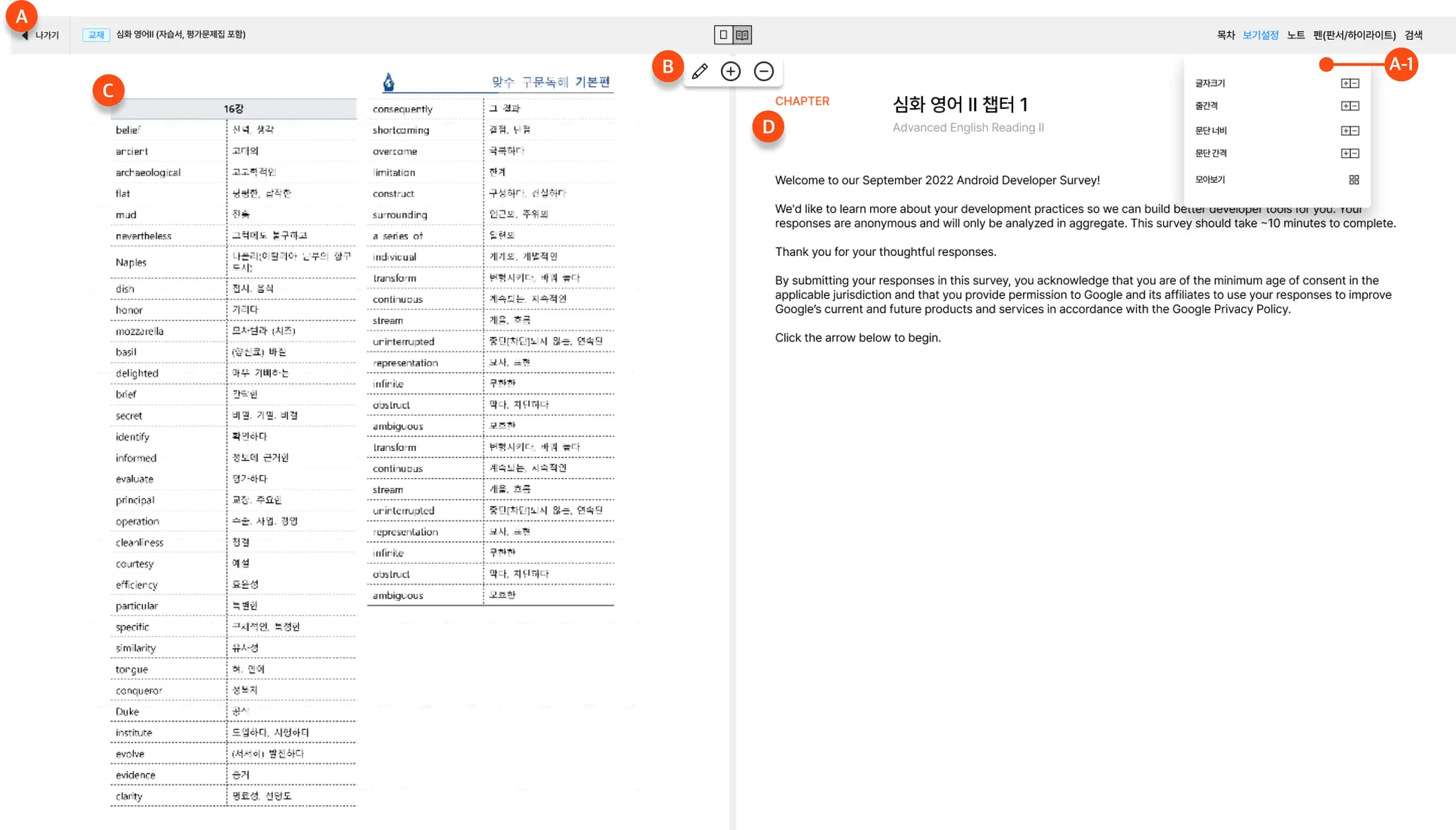Image resolution: width=1456 pixels, height=830 pixels.
Task: Click the 교재 textbook tag
Action: coord(96,35)
